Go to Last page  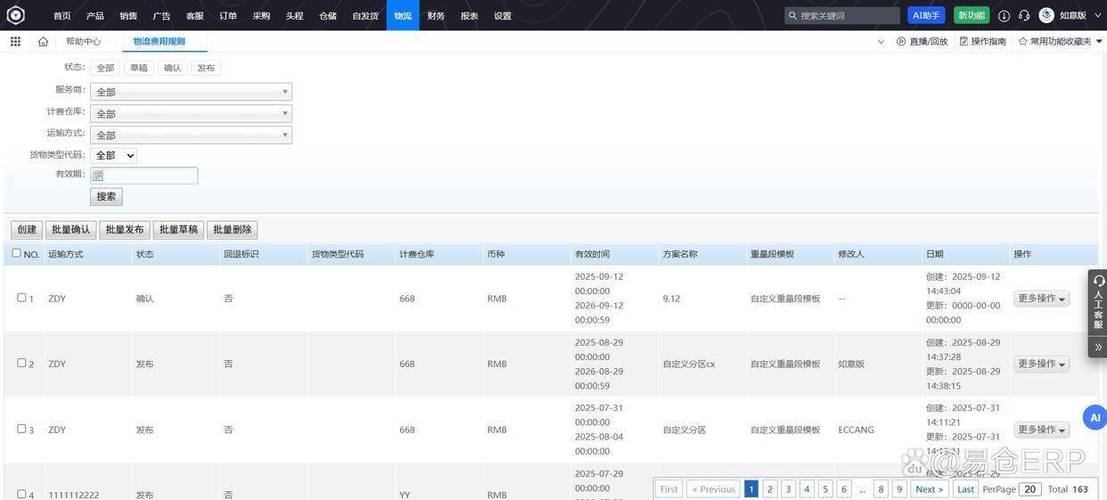click(x=966, y=489)
